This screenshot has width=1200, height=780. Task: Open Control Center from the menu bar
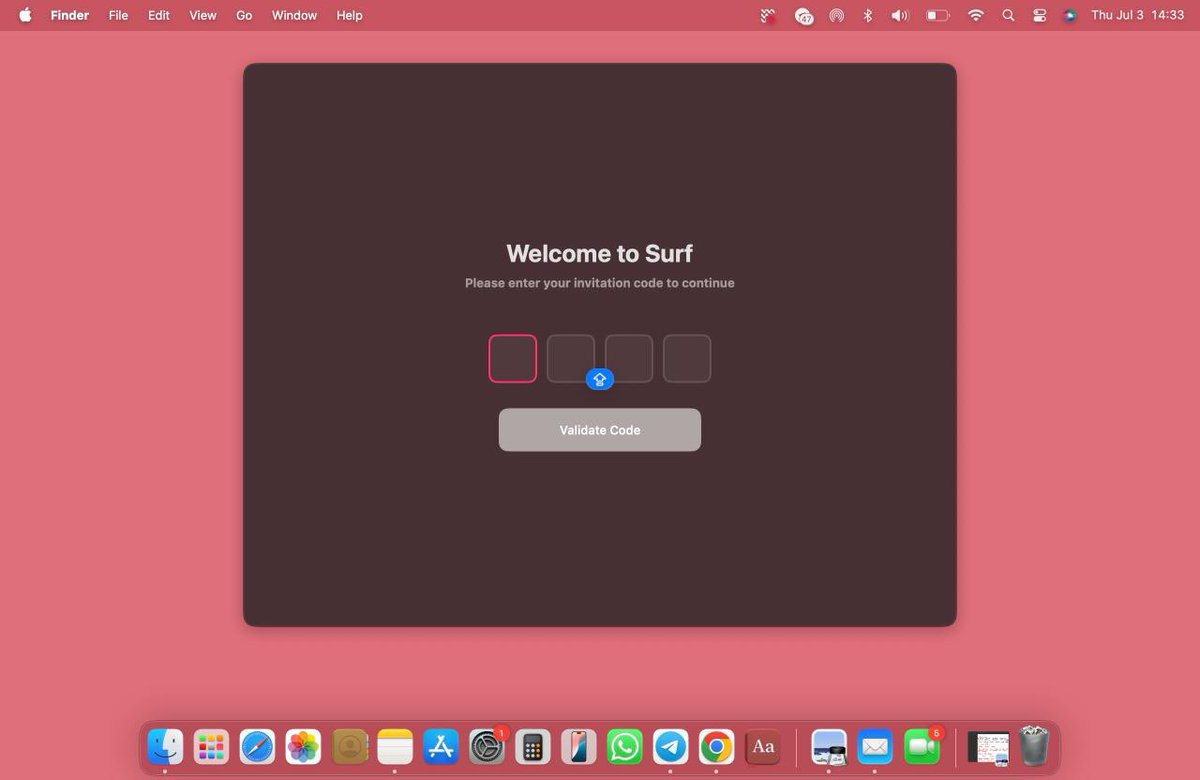click(1038, 15)
